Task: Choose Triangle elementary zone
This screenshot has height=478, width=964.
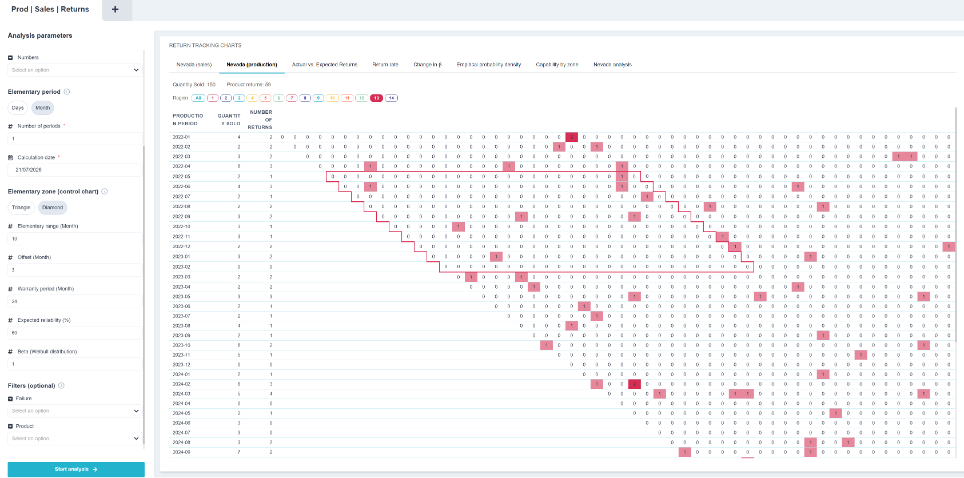Action: click(21, 207)
